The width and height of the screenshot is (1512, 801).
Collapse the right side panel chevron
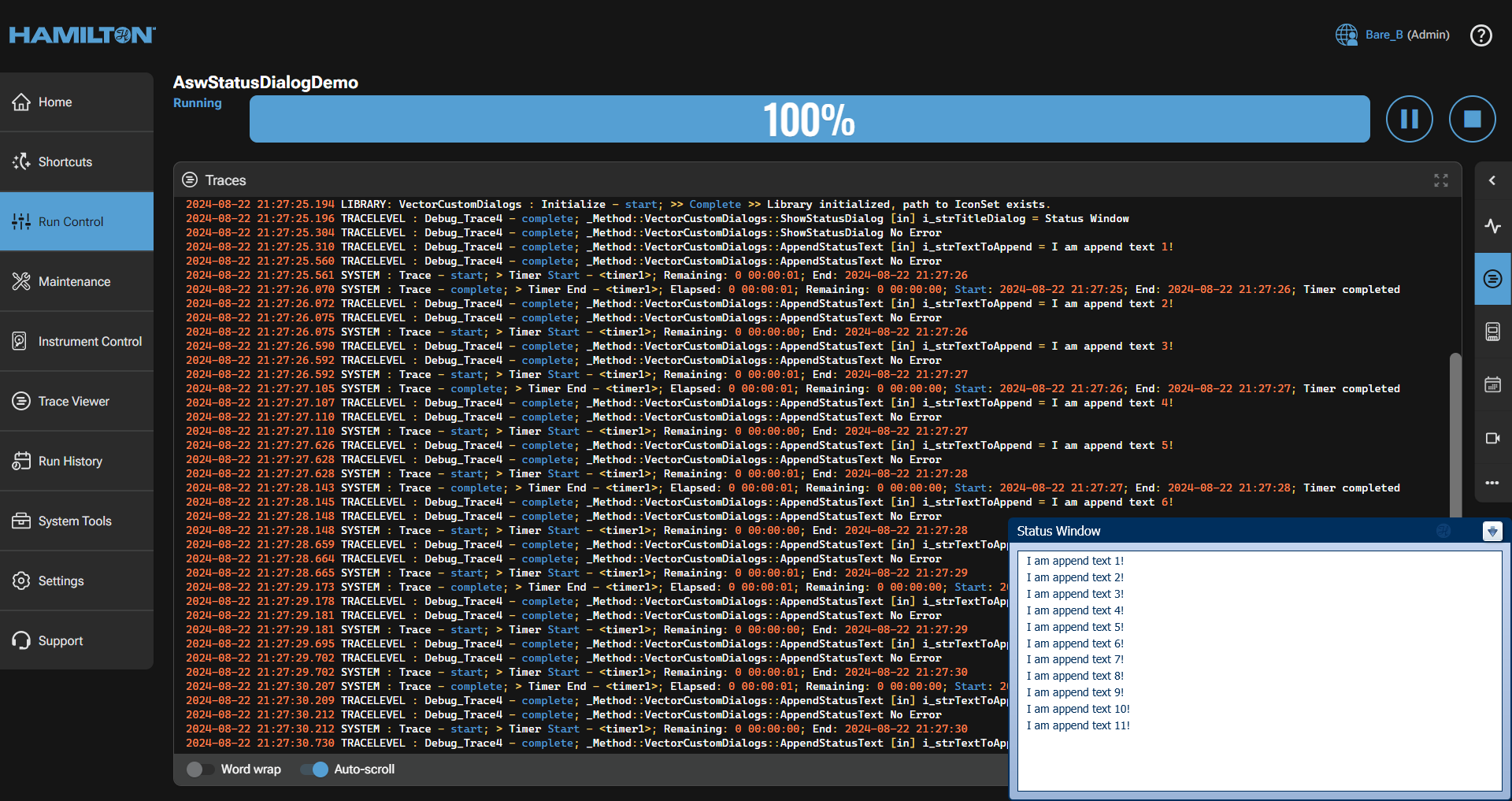1492,180
